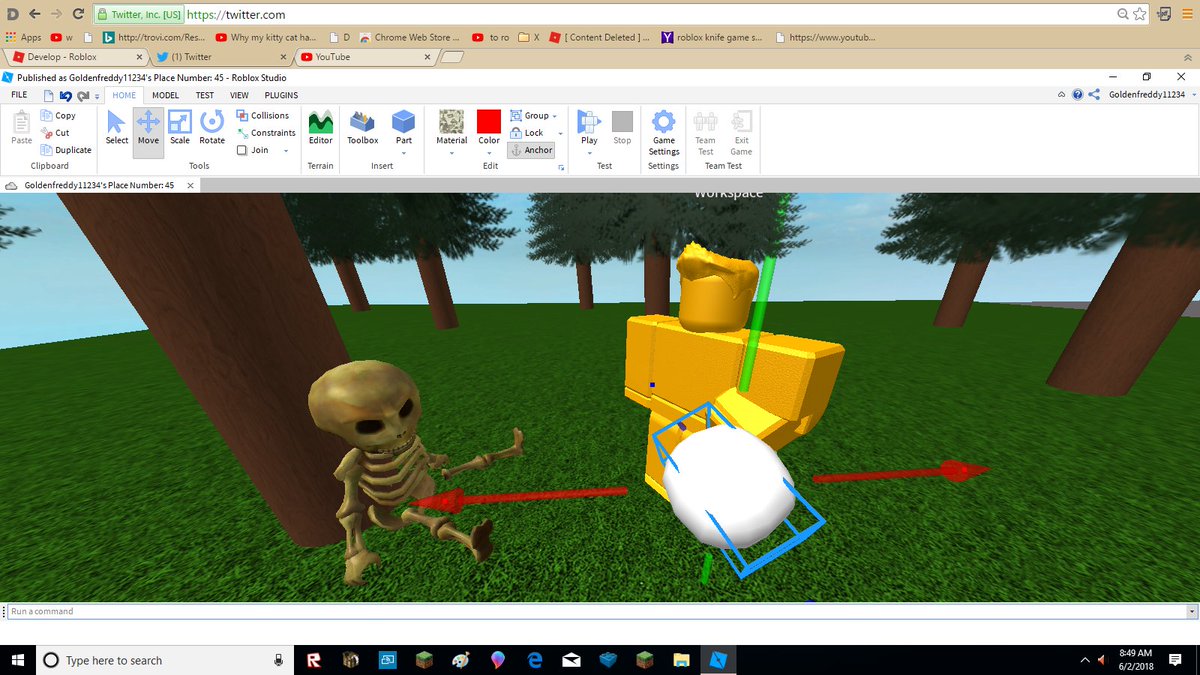The height and width of the screenshot is (675, 1200).
Task: Switch to the MODEL ribbon tab
Action: (x=165, y=95)
